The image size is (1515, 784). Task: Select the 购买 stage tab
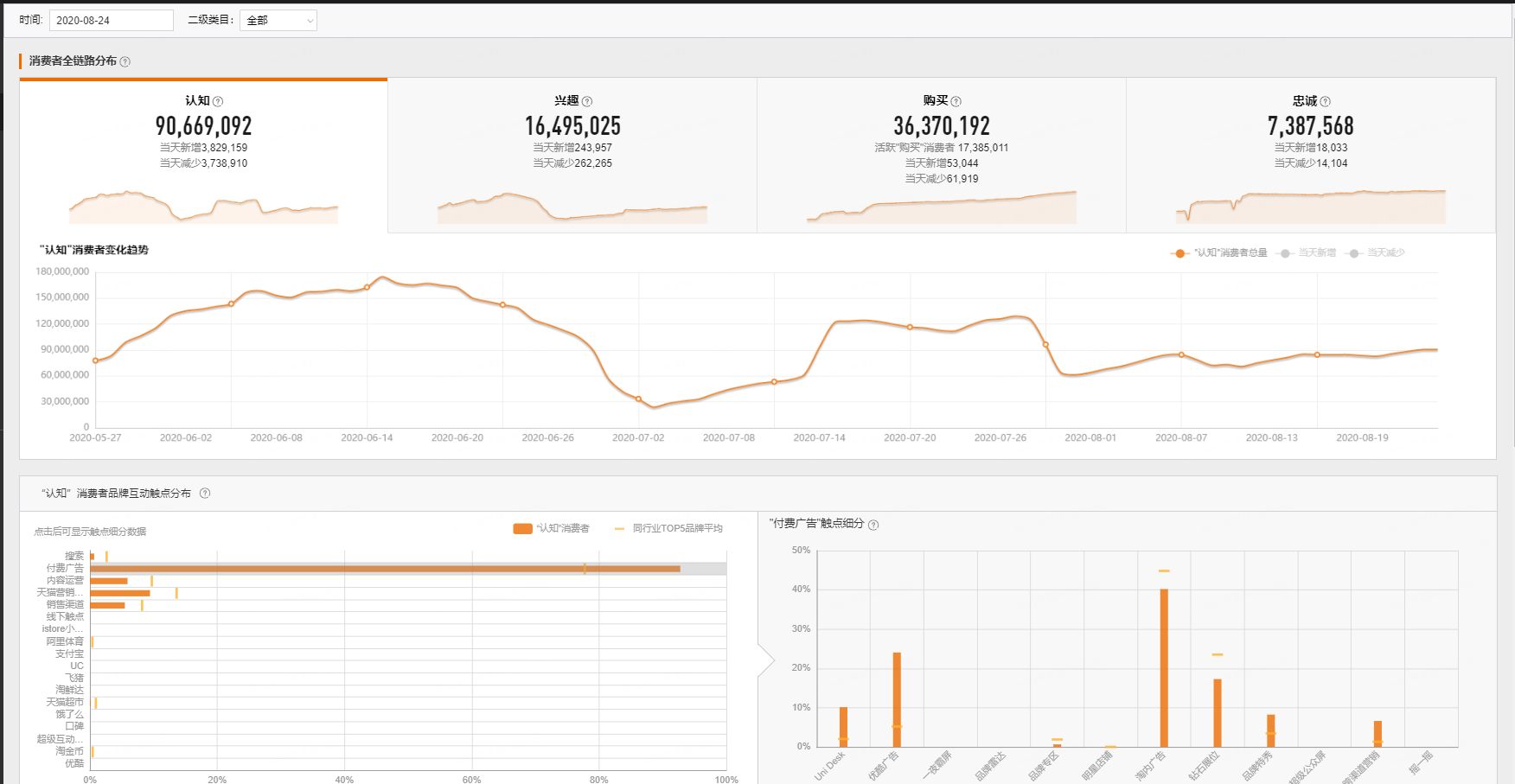click(941, 156)
